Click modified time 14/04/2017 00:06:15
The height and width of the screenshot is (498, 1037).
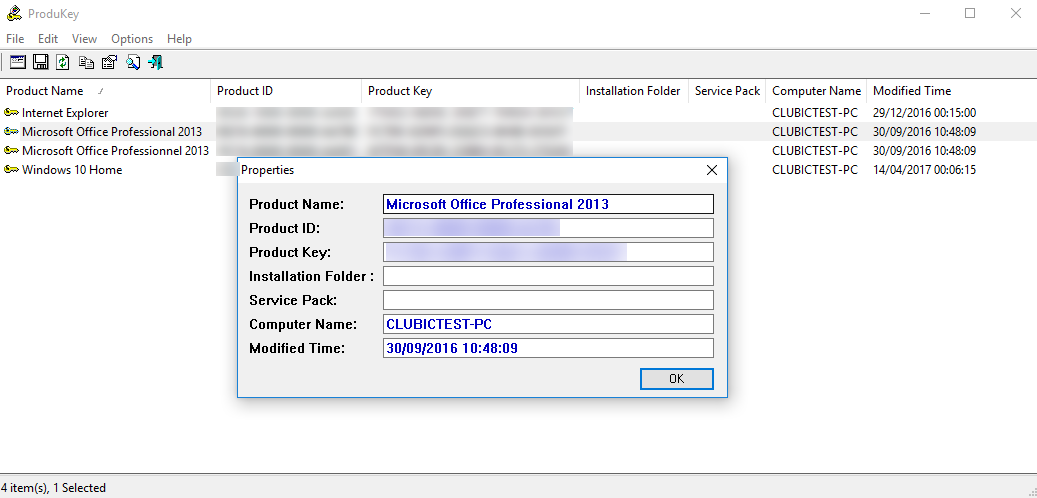924,169
